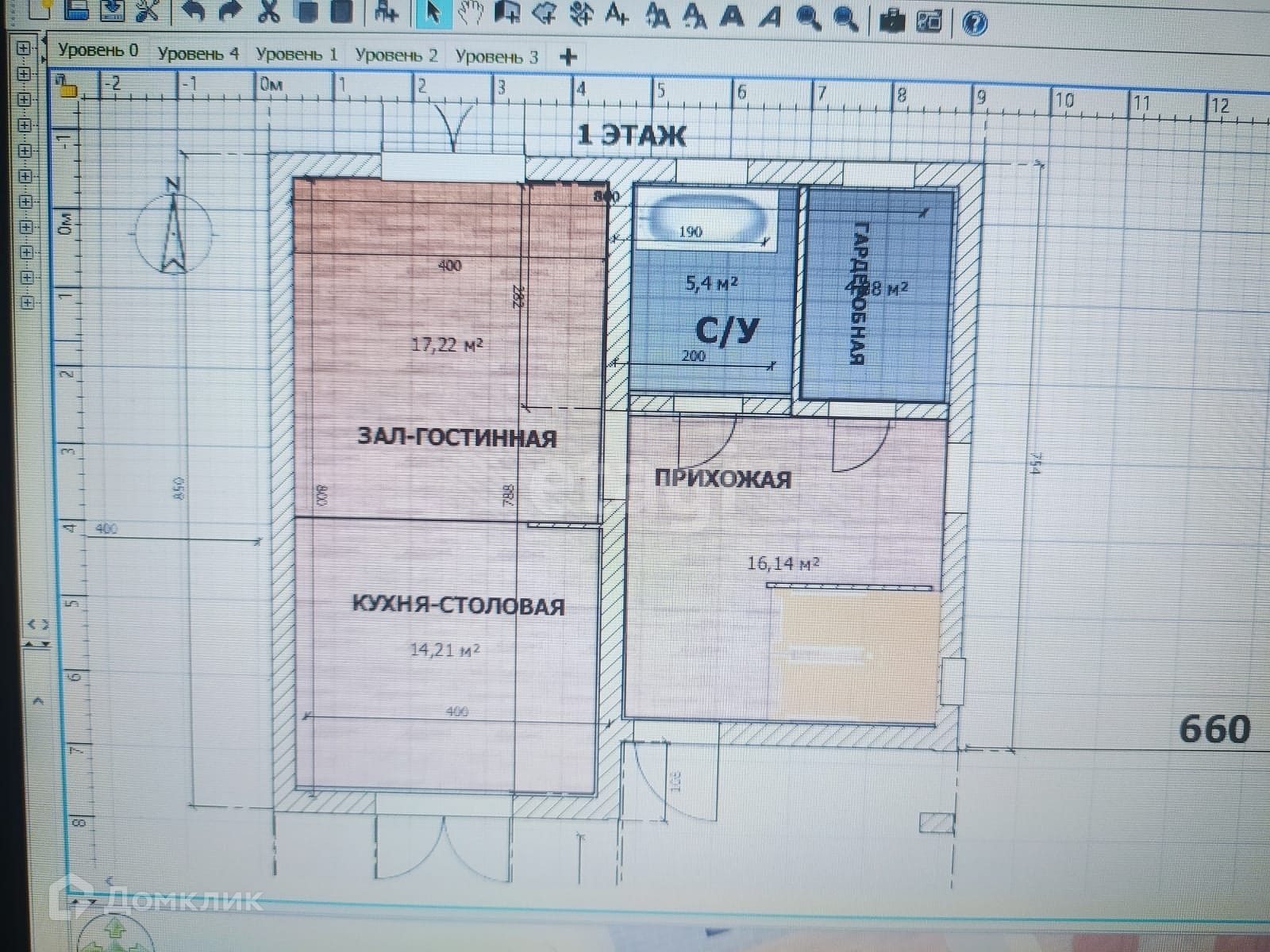Cut the selection with the scissors icon
The image size is (1270, 952).
tap(269, 11)
